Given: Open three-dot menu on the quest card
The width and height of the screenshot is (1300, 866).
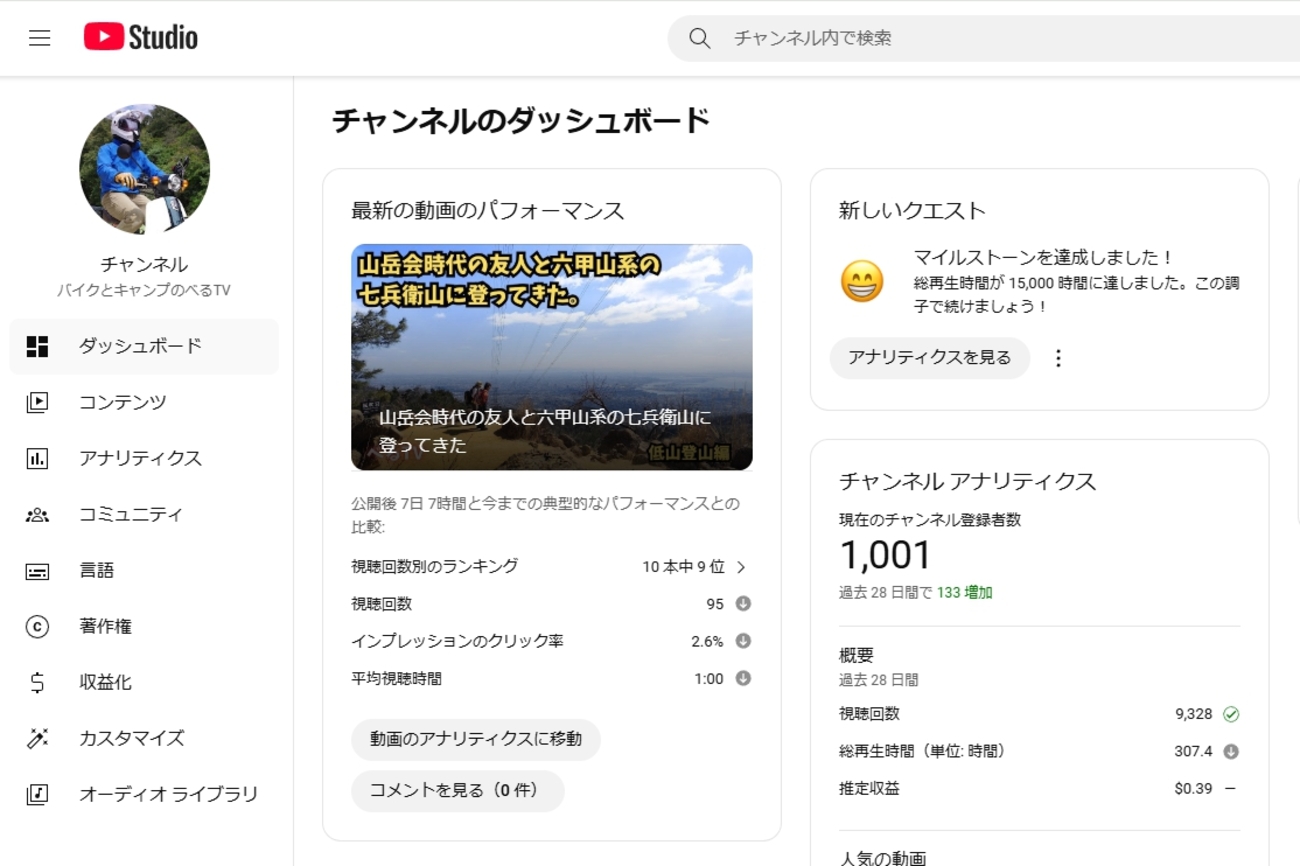Looking at the screenshot, I should (x=1058, y=358).
